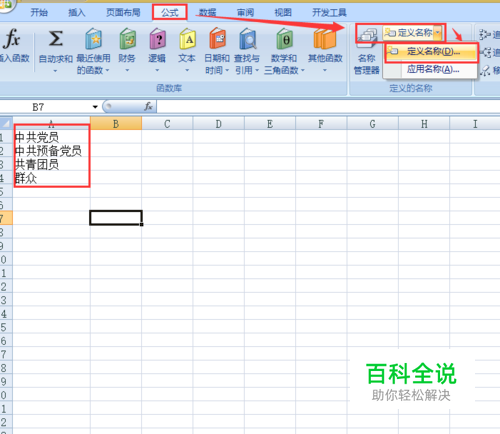Select column A header
The height and width of the screenshot is (434, 500).
point(51,124)
